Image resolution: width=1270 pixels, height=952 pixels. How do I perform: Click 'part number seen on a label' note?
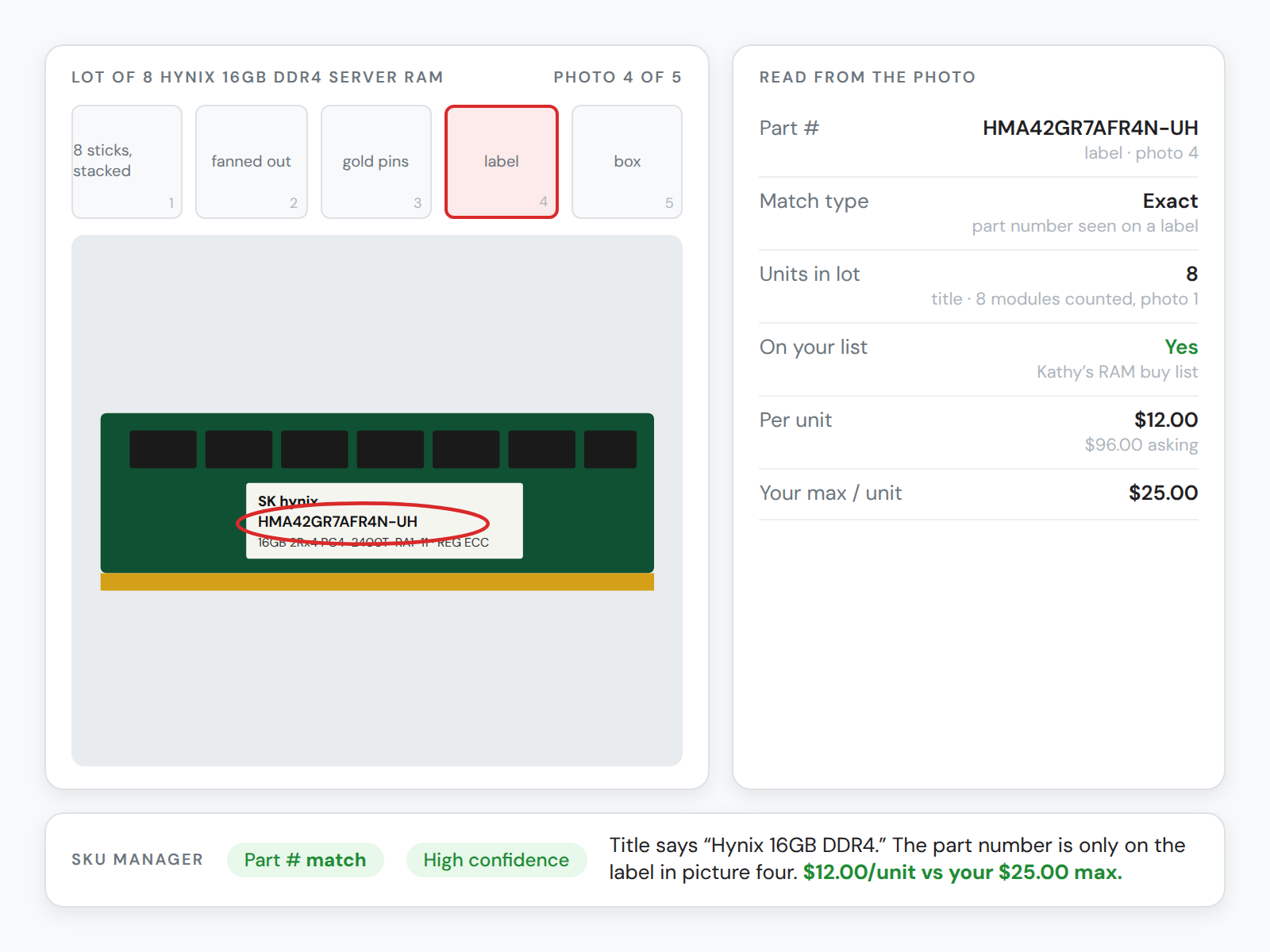click(x=1085, y=226)
